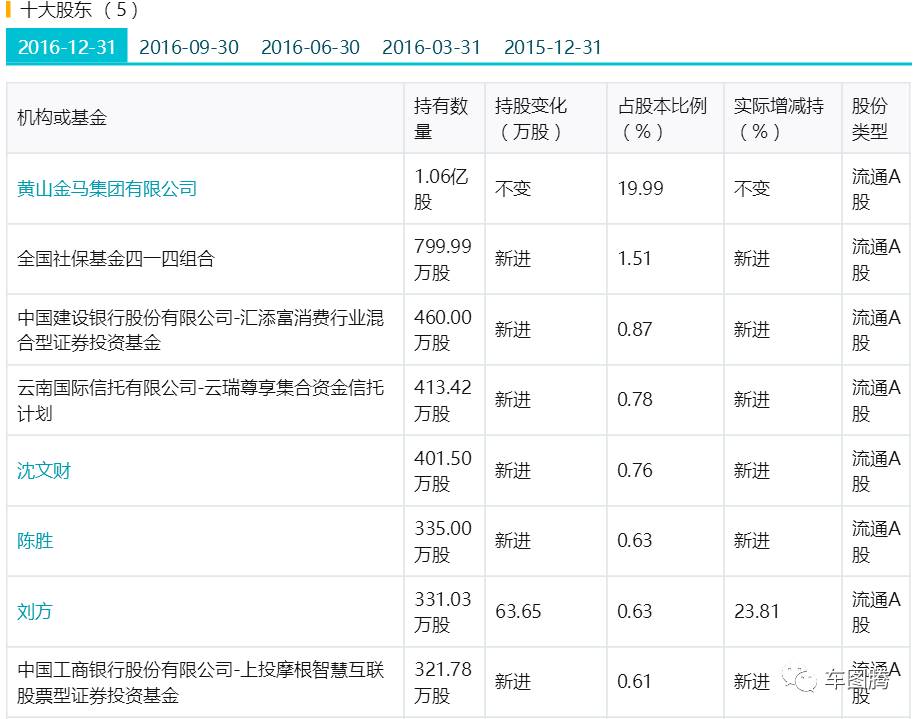Open the 沈文财 shareholder link
919x719 pixels.
(43, 471)
